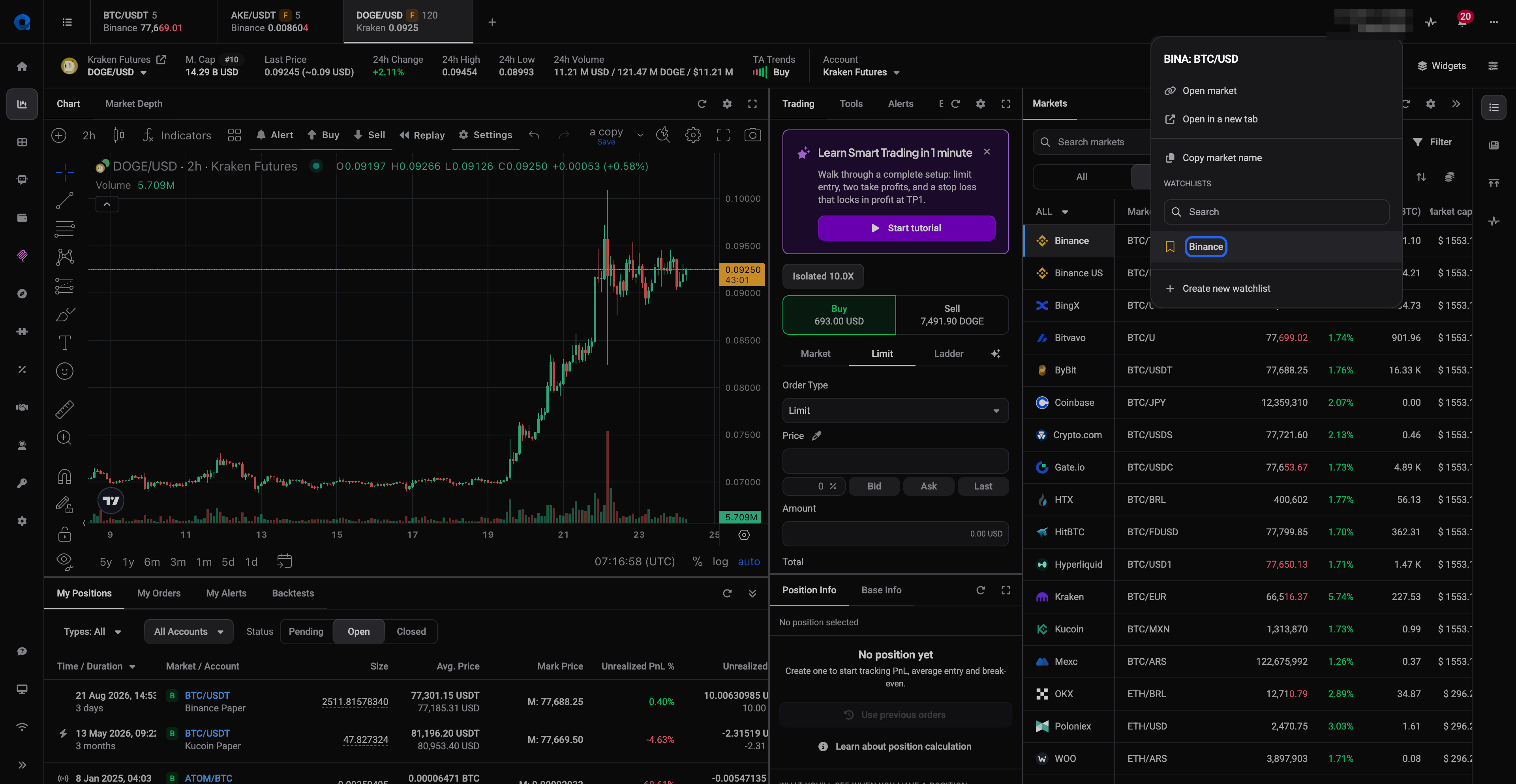Image resolution: width=1516 pixels, height=784 pixels.
Task: Select the Buy 693.00 USD side
Action: click(839, 315)
